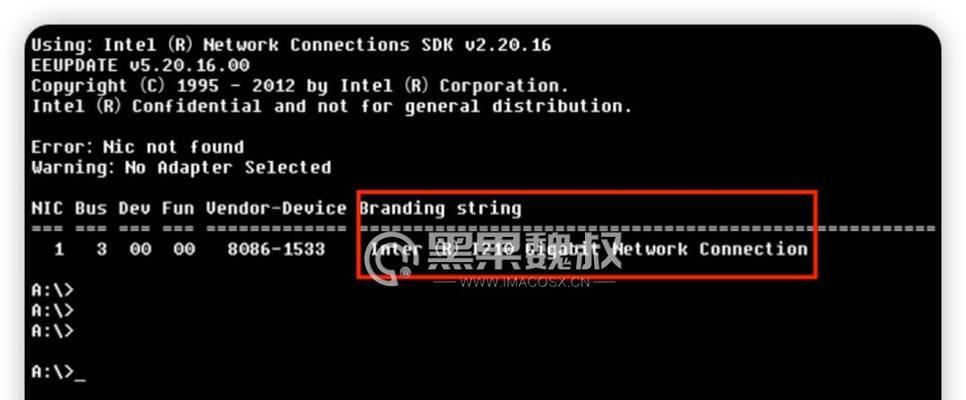Click the Bus column header
966x400 pixels.
[91, 208]
